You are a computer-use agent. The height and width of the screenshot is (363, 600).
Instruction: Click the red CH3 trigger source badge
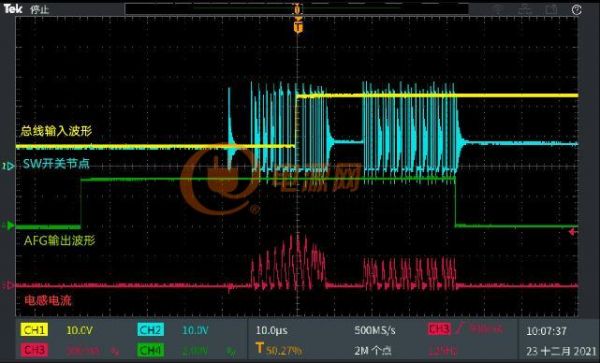[439, 329]
